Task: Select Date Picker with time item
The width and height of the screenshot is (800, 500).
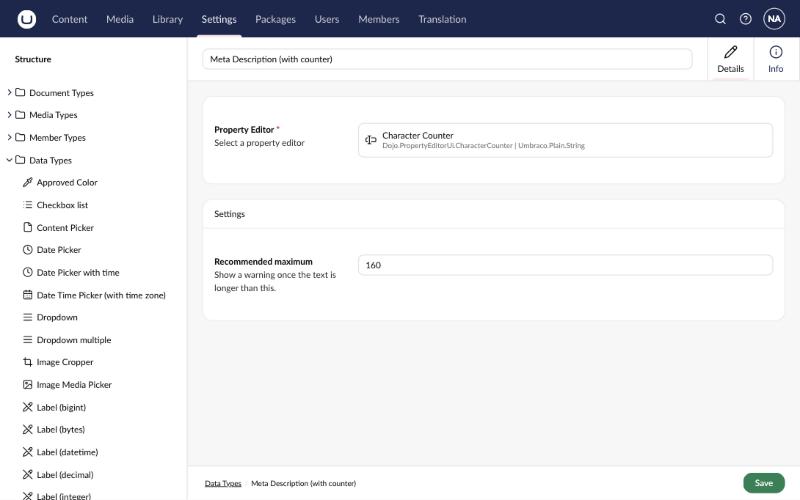Action: click(78, 272)
